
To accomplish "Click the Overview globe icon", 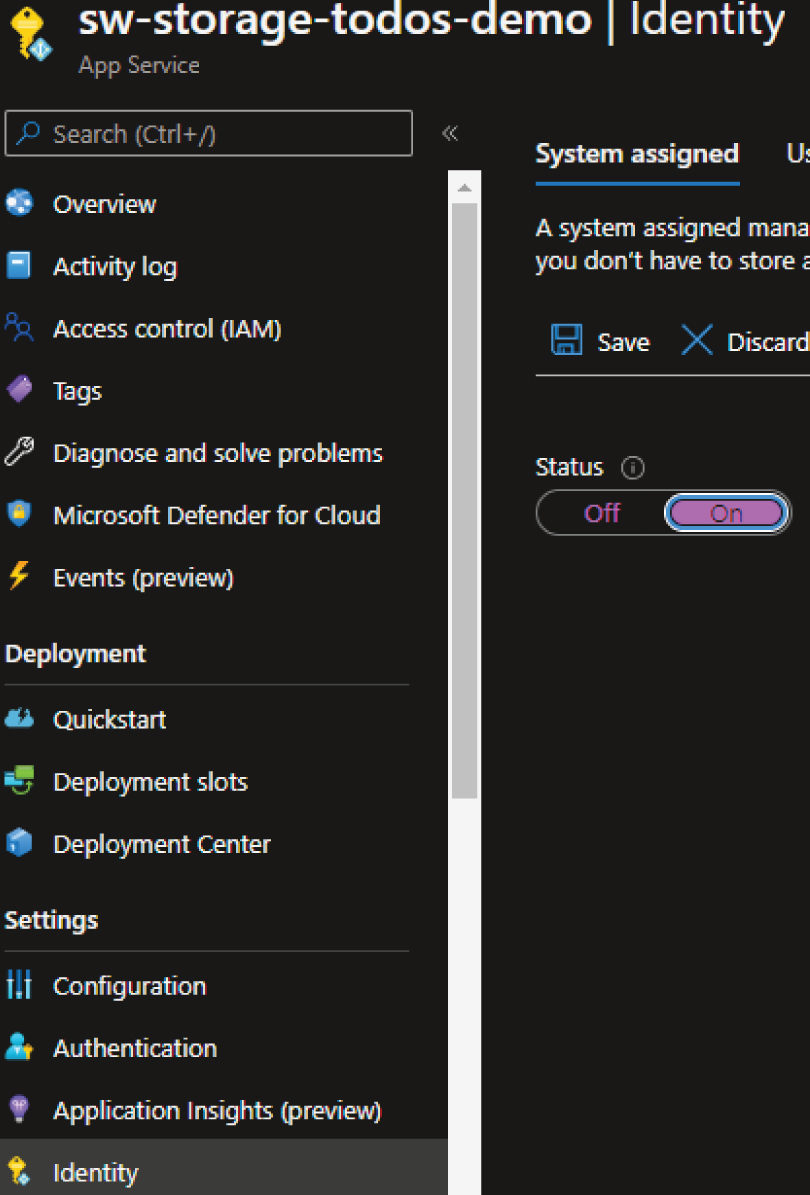I will [19, 203].
